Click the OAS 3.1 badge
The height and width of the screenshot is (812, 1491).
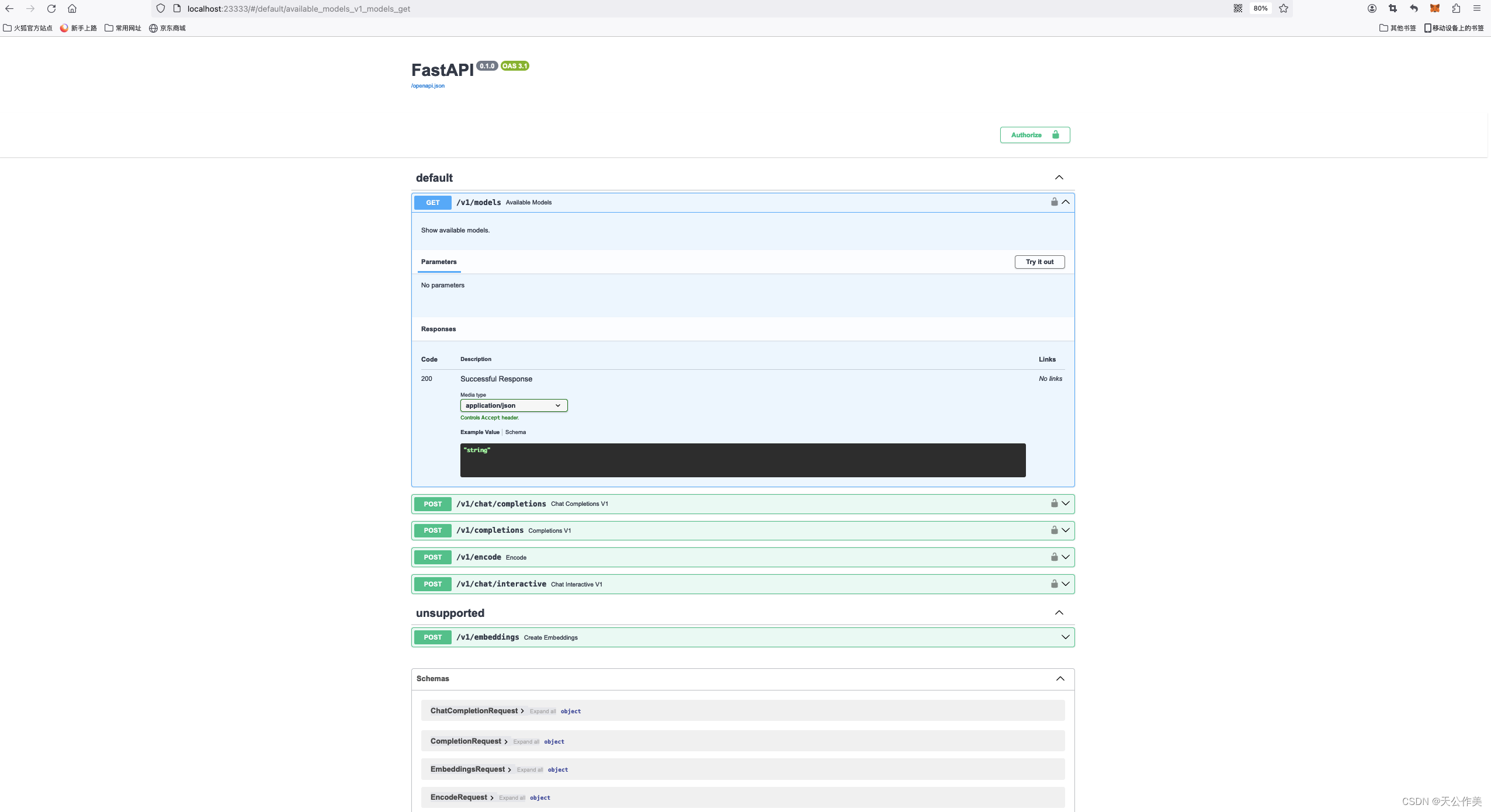point(515,66)
